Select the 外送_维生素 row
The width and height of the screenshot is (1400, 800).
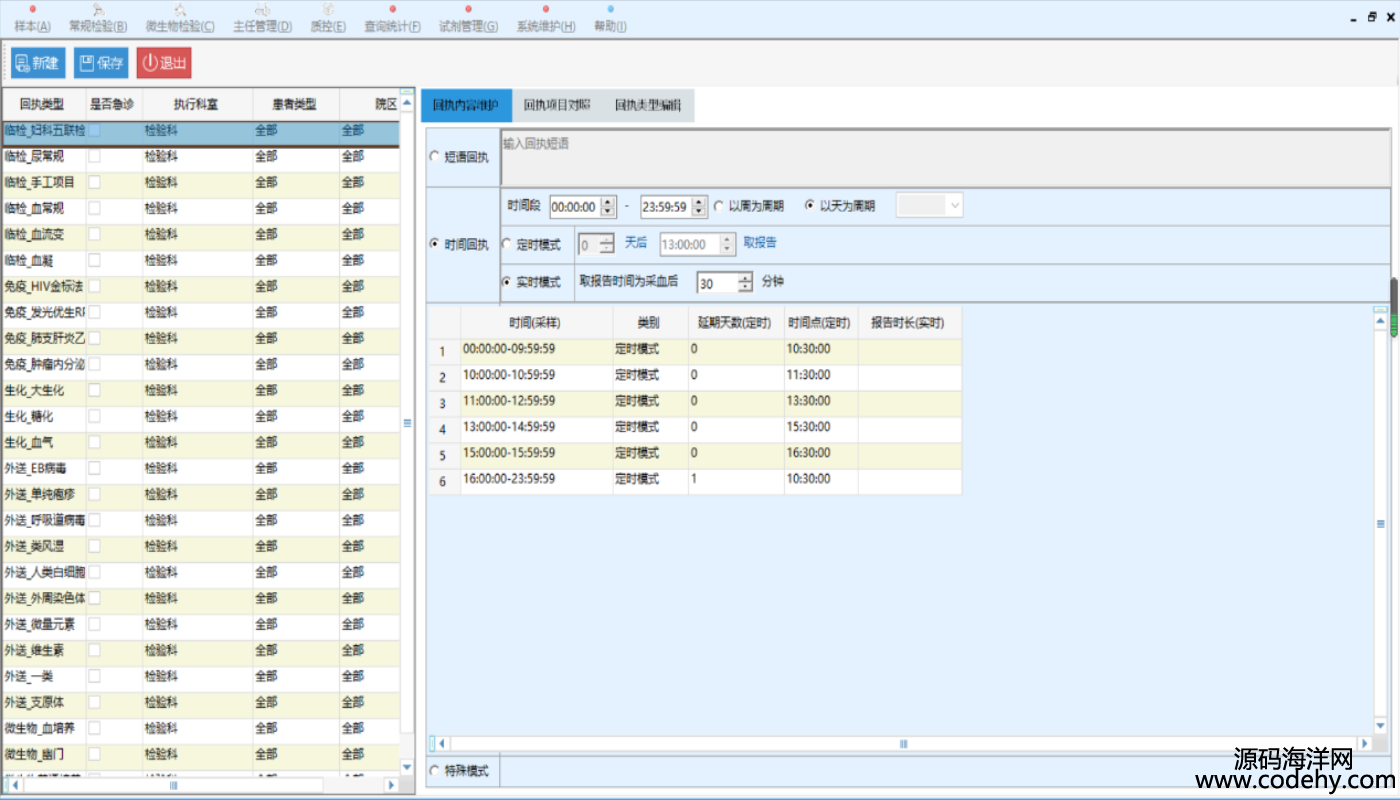coord(200,651)
